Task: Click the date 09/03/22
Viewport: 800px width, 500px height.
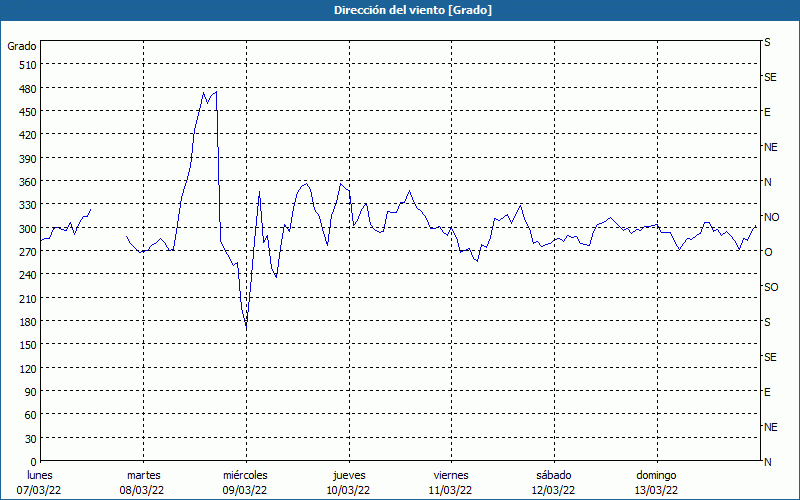Action: [244, 490]
